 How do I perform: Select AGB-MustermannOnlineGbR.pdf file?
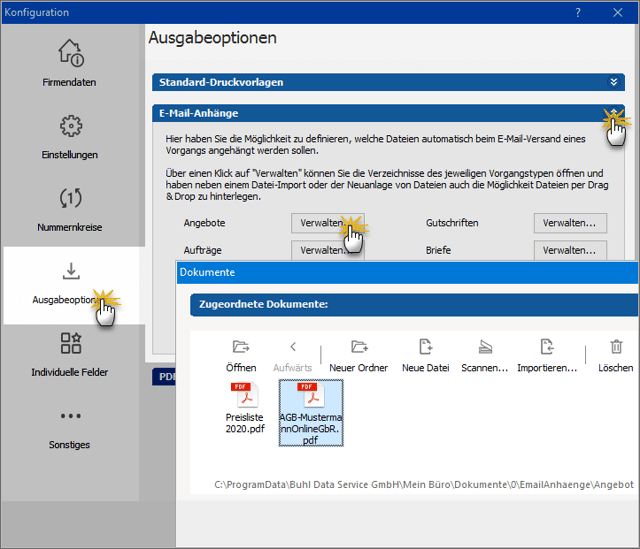point(309,414)
